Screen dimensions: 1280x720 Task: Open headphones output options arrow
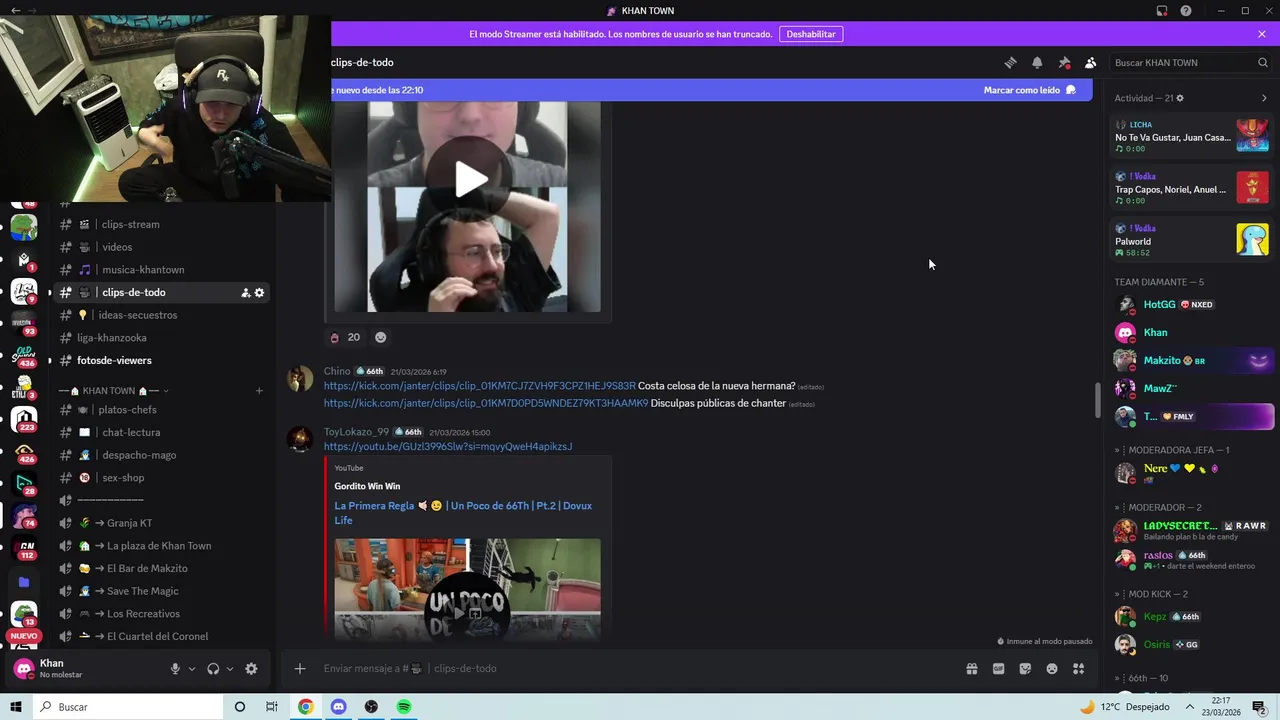pyautogui.click(x=230, y=669)
